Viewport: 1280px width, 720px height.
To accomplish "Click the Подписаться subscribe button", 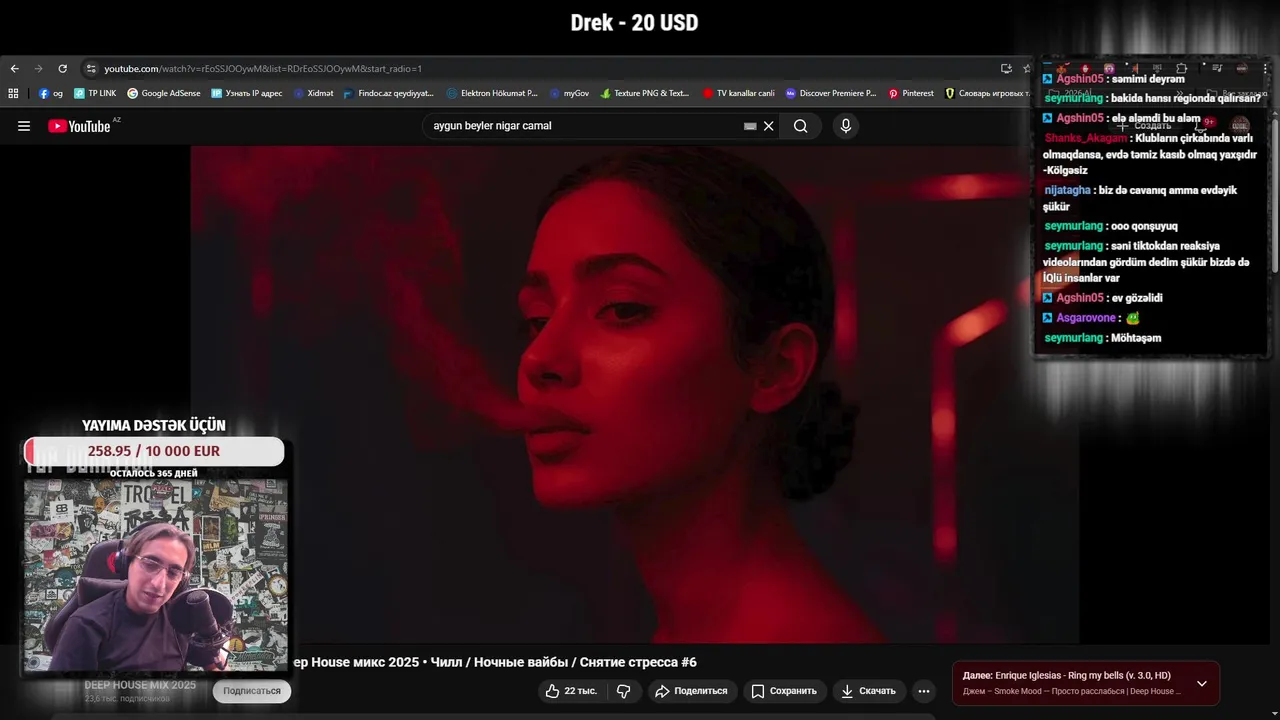I will pos(252,691).
